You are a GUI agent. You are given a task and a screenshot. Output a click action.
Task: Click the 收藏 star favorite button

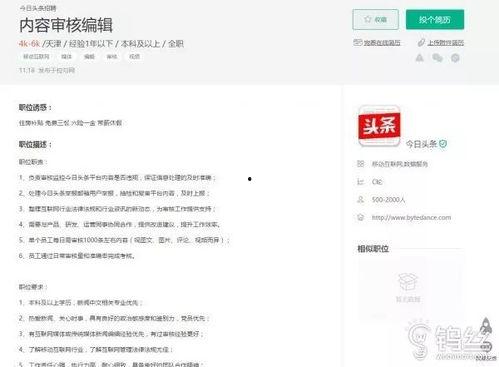[x=375, y=20]
